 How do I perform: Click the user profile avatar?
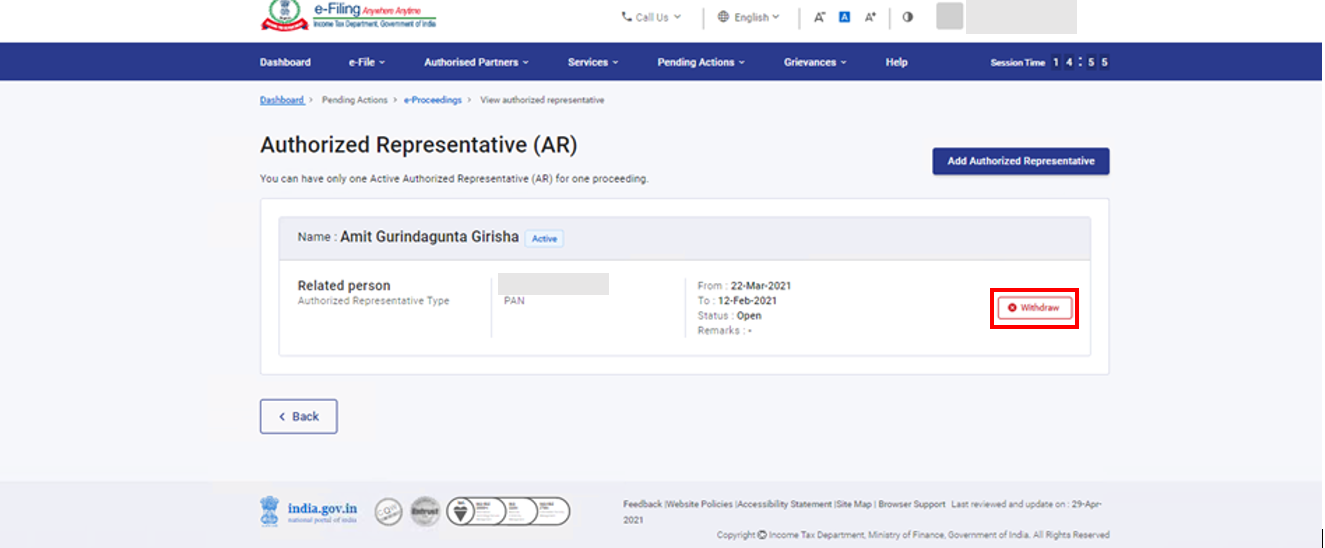point(949,17)
